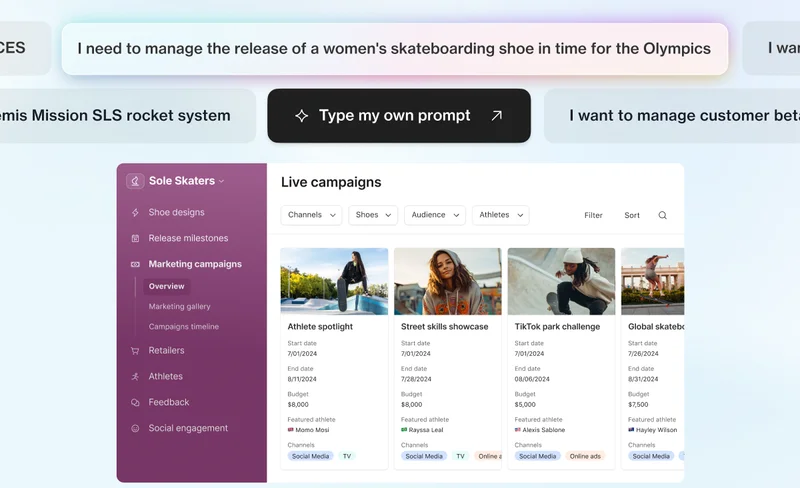Select the Overview sub-item
The width and height of the screenshot is (800, 488).
[x=167, y=286]
